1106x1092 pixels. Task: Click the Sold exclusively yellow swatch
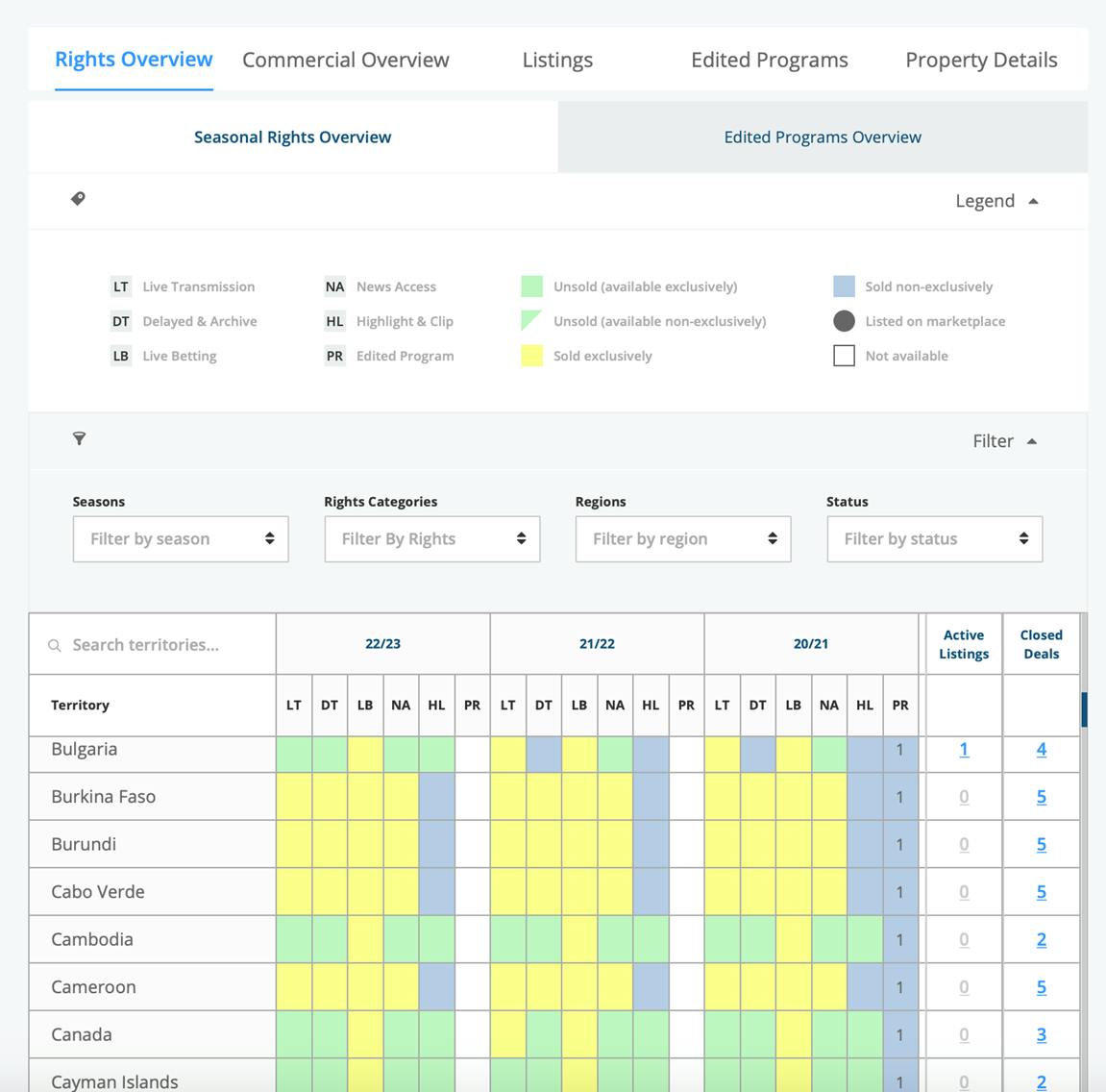tap(531, 356)
